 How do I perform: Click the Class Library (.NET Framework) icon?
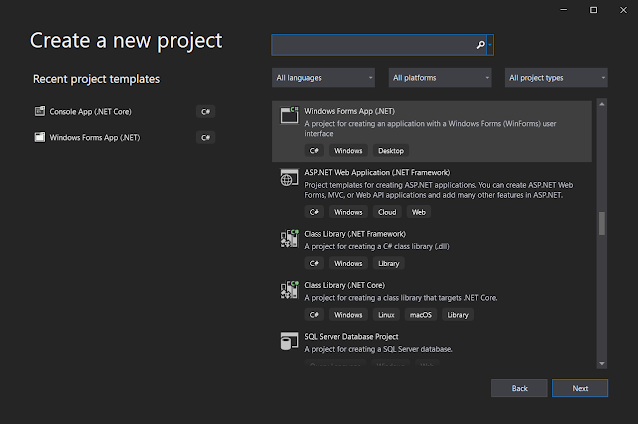point(290,238)
